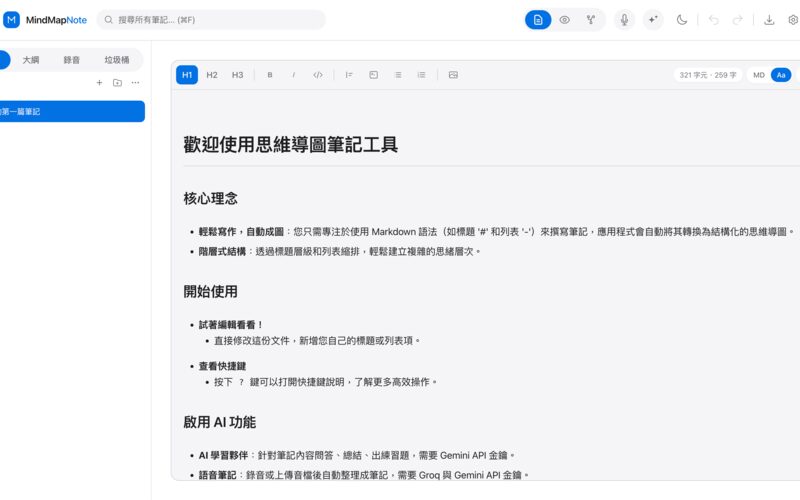Click the 開始使用 heading
Screen dimensions: 800x500
click(x=211, y=291)
